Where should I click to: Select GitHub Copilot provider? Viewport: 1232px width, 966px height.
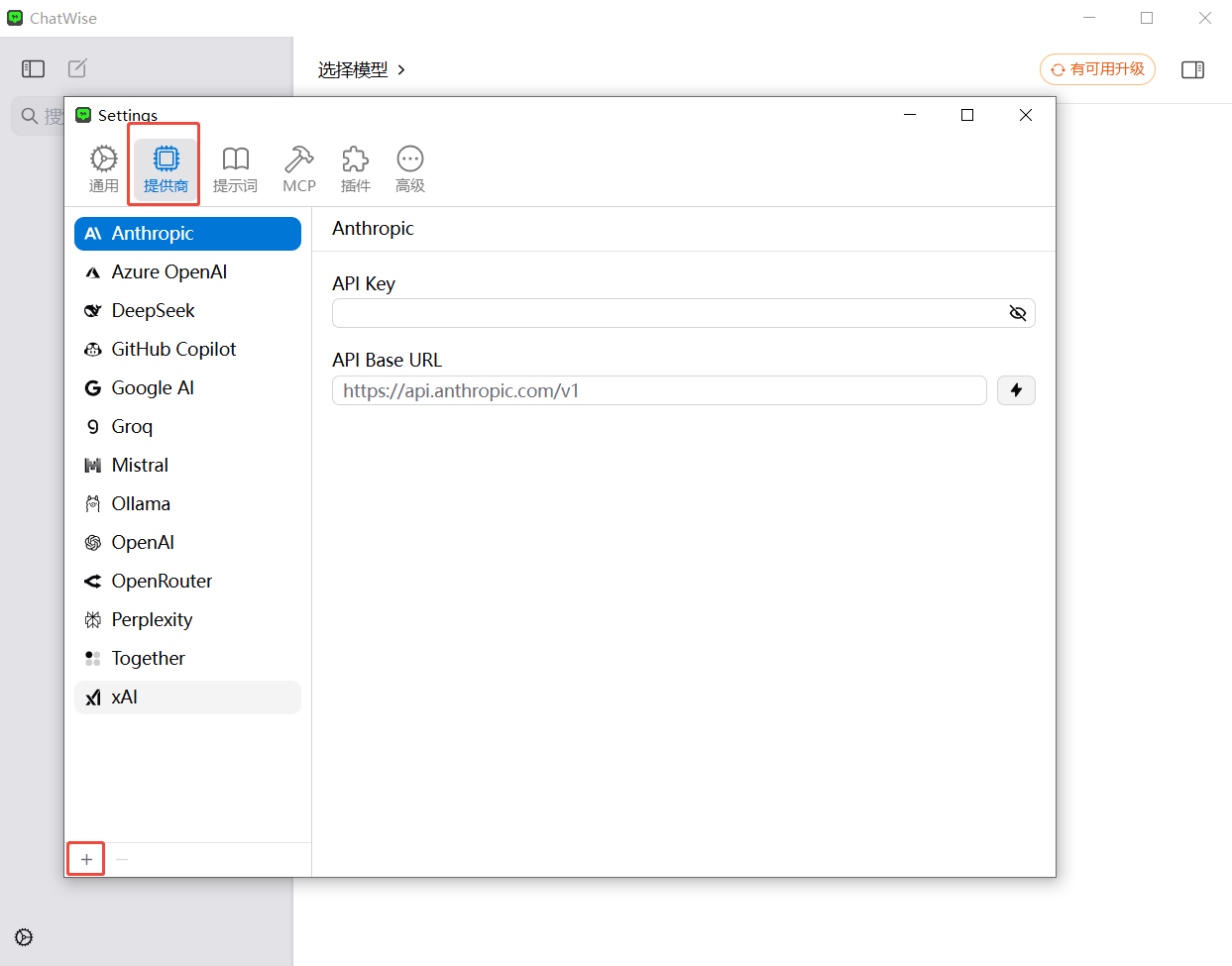[x=187, y=350]
